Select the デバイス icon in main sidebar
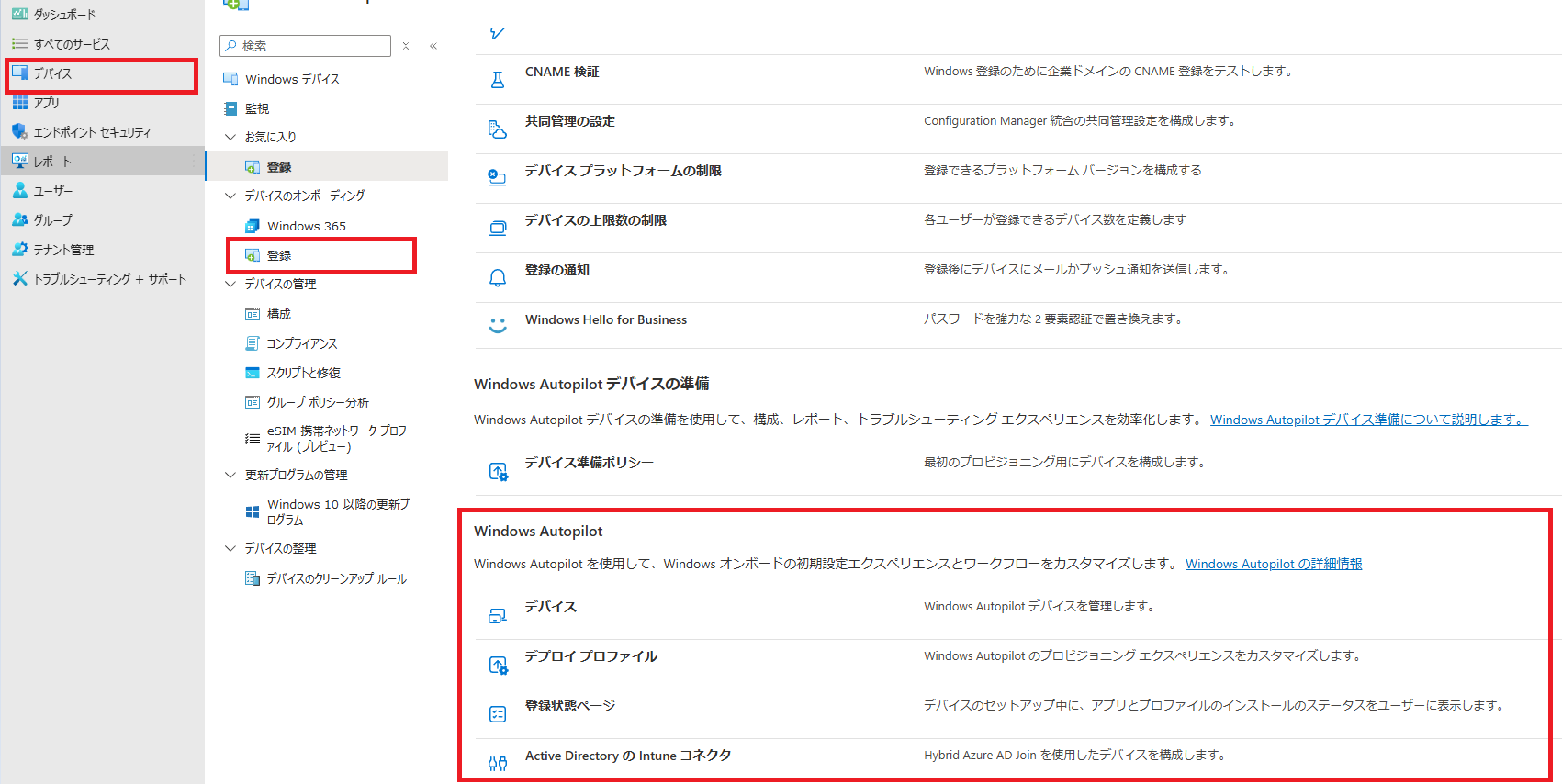The height and width of the screenshot is (784, 1562). (x=20, y=73)
